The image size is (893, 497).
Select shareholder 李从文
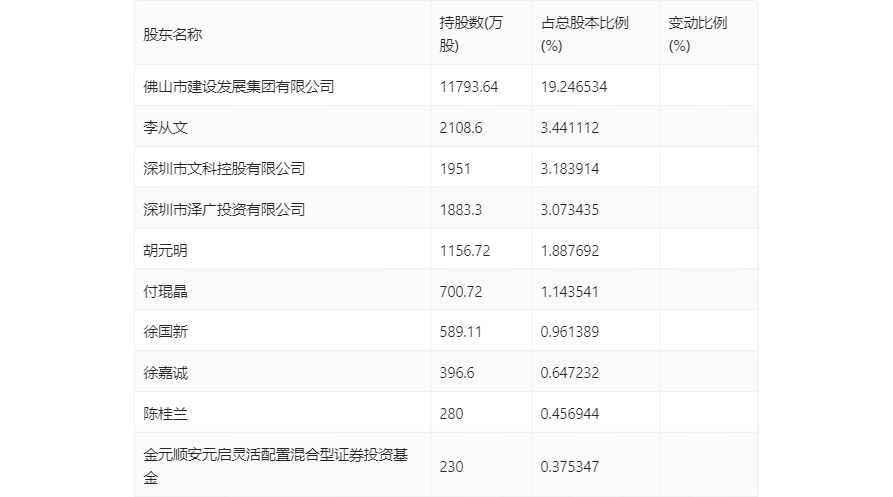pos(165,128)
